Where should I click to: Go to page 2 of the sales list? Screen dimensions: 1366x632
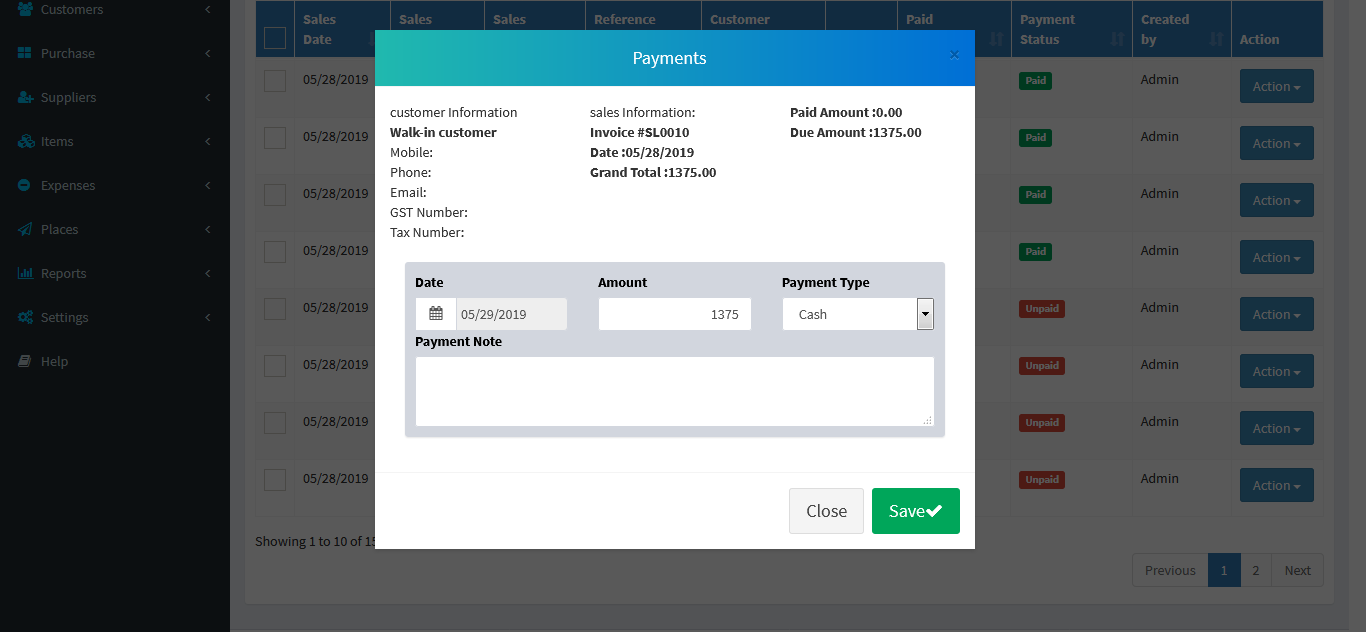(1256, 570)
